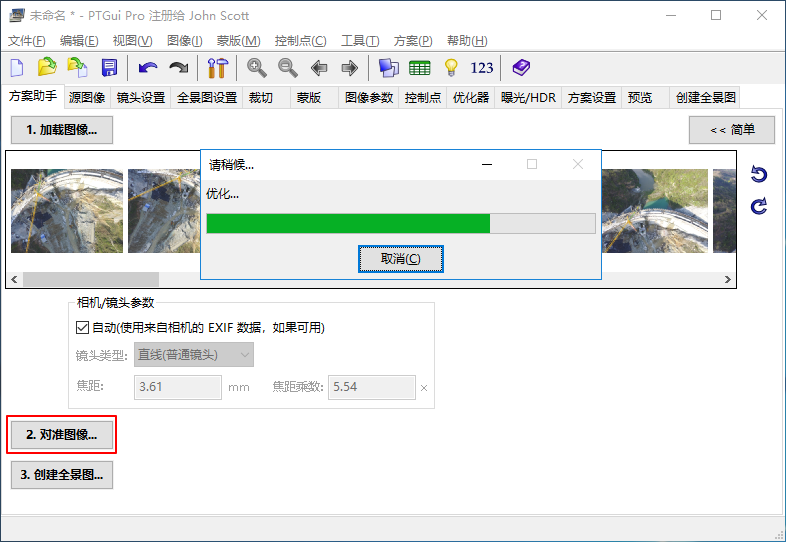Open the 控制点(C) menu

[x=300, y=41]
